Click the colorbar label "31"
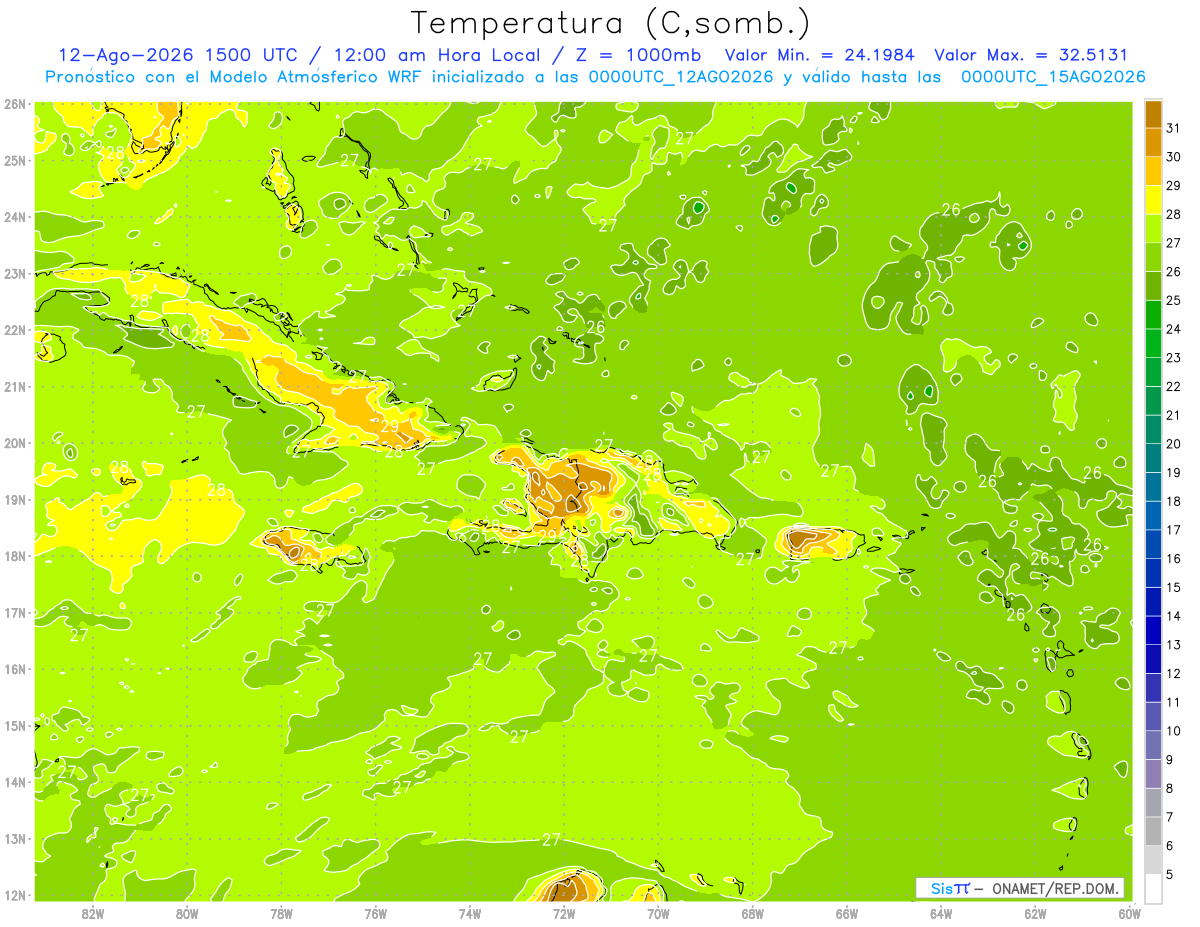The width and height of the screenshot is (1200, 927). pyautogui.click(x=1173, y=128)
